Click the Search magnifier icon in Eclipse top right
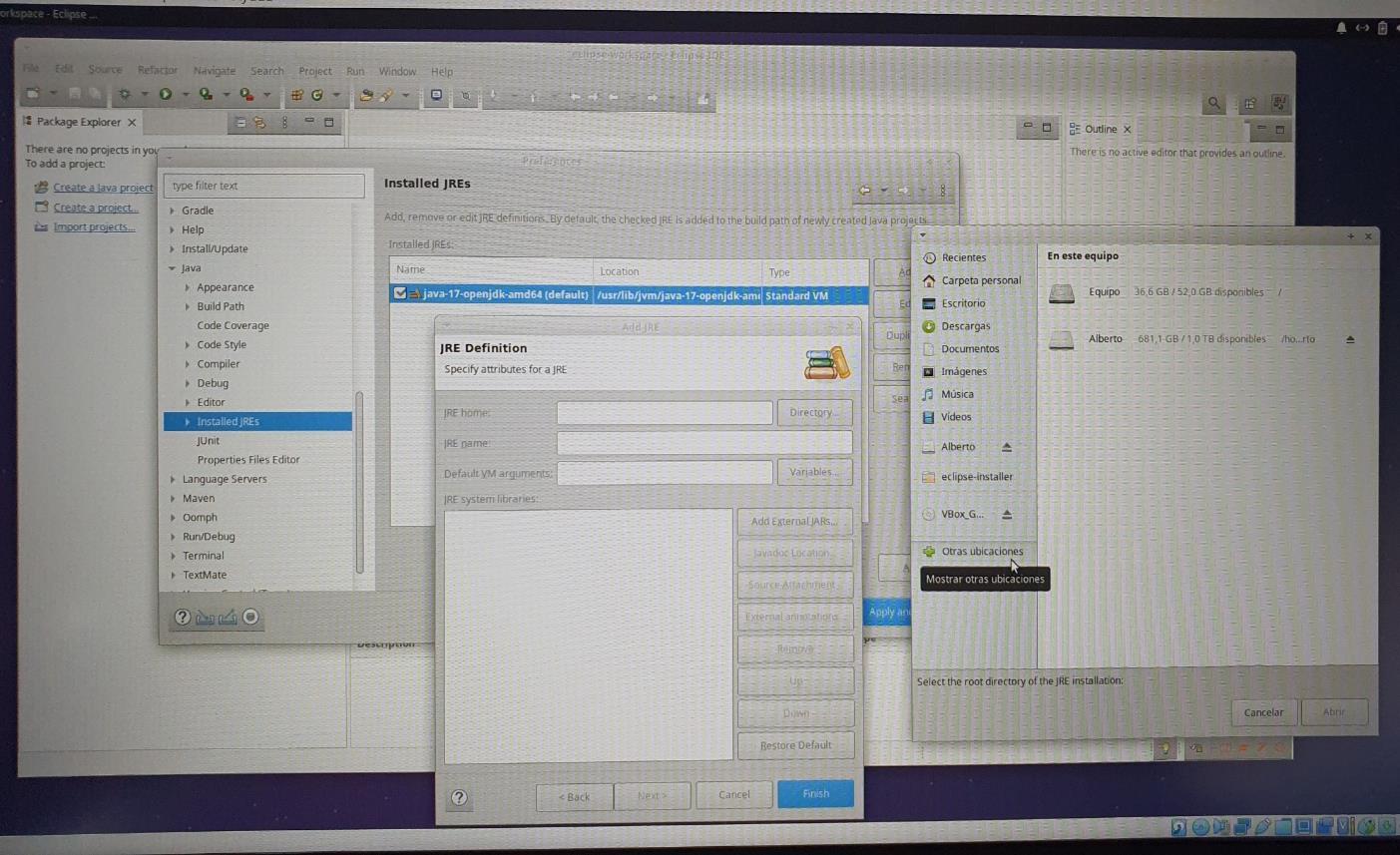 (x=1213, y=103)
